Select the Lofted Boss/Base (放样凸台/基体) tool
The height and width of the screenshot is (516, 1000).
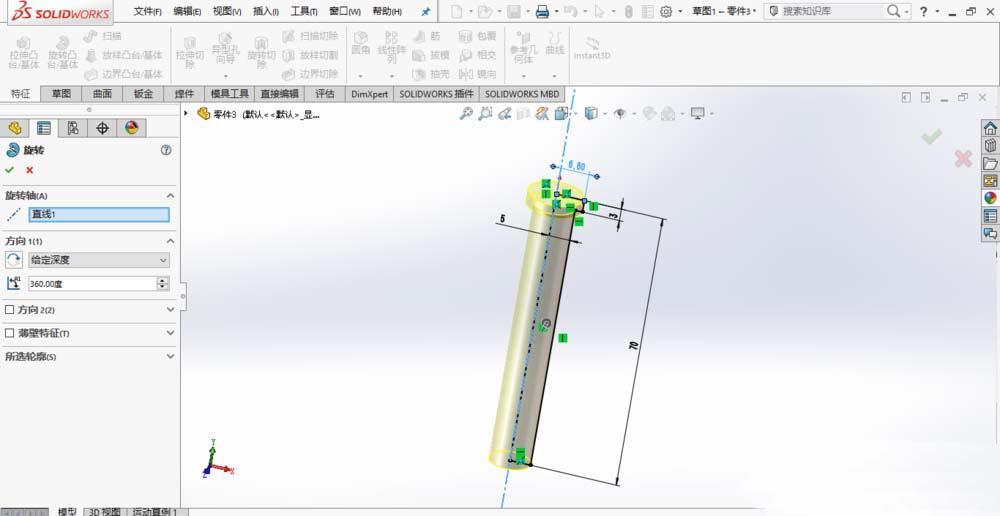click(x=124, y=55)
